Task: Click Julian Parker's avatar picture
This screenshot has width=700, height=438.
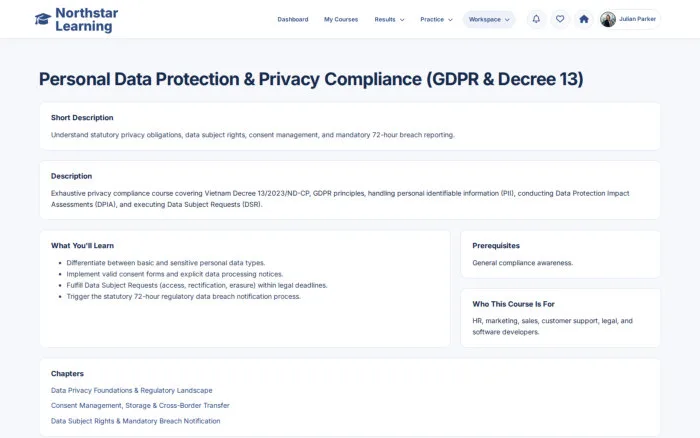Action: [x=608, y=19]
